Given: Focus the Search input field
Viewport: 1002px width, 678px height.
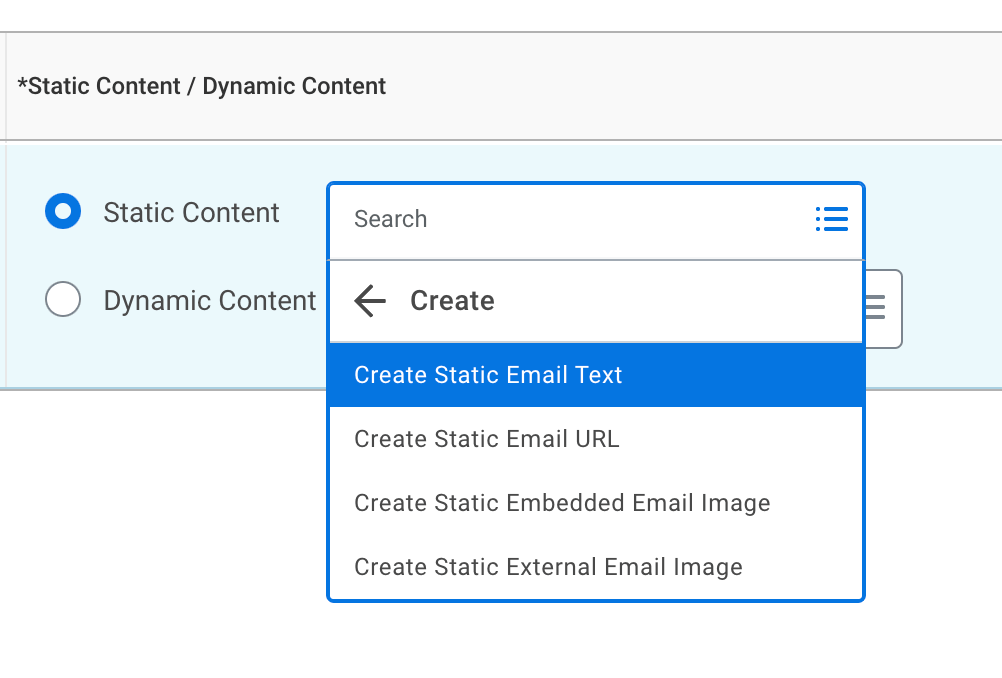Looking at the screenshot, I should (570, 219).
